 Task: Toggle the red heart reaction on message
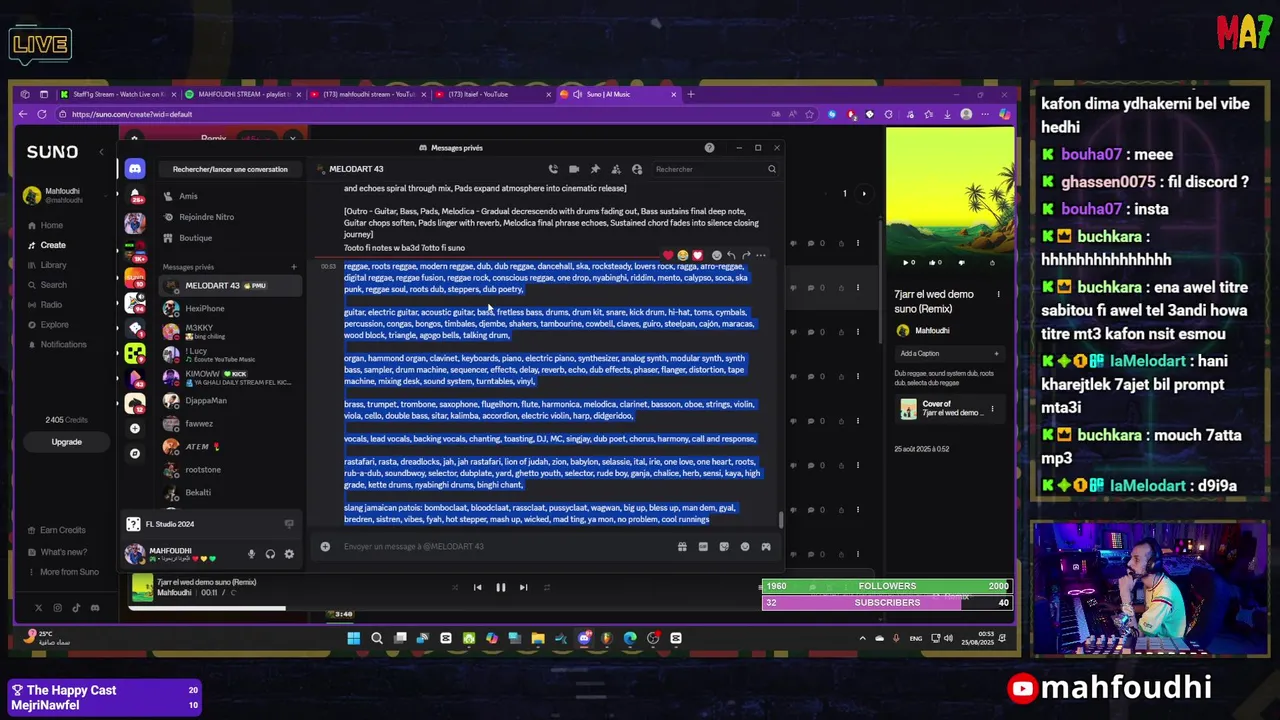668,255
